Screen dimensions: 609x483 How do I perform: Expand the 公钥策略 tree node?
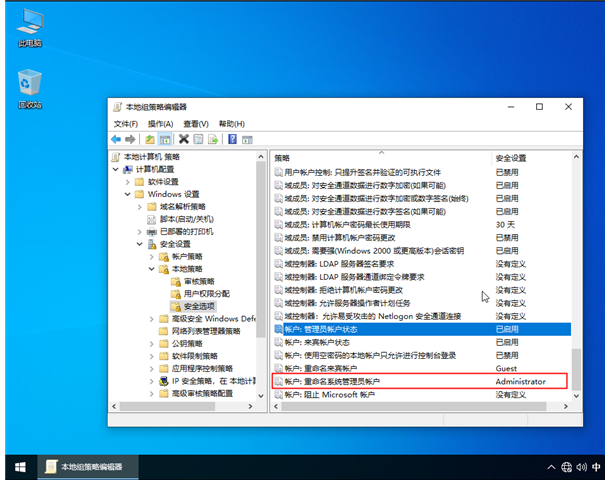point(152,343)
